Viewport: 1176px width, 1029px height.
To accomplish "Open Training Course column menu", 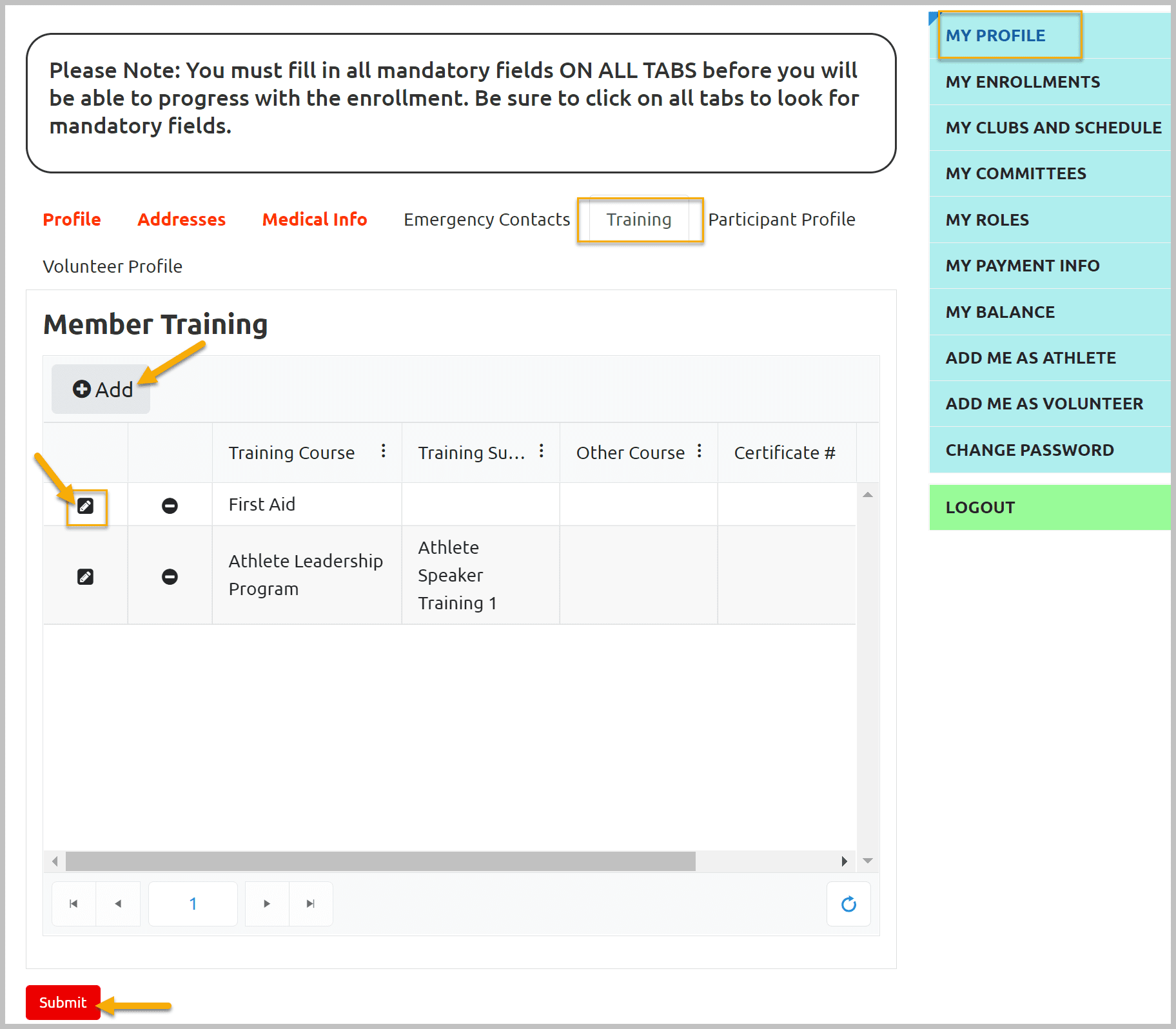I will coord(384,451).
